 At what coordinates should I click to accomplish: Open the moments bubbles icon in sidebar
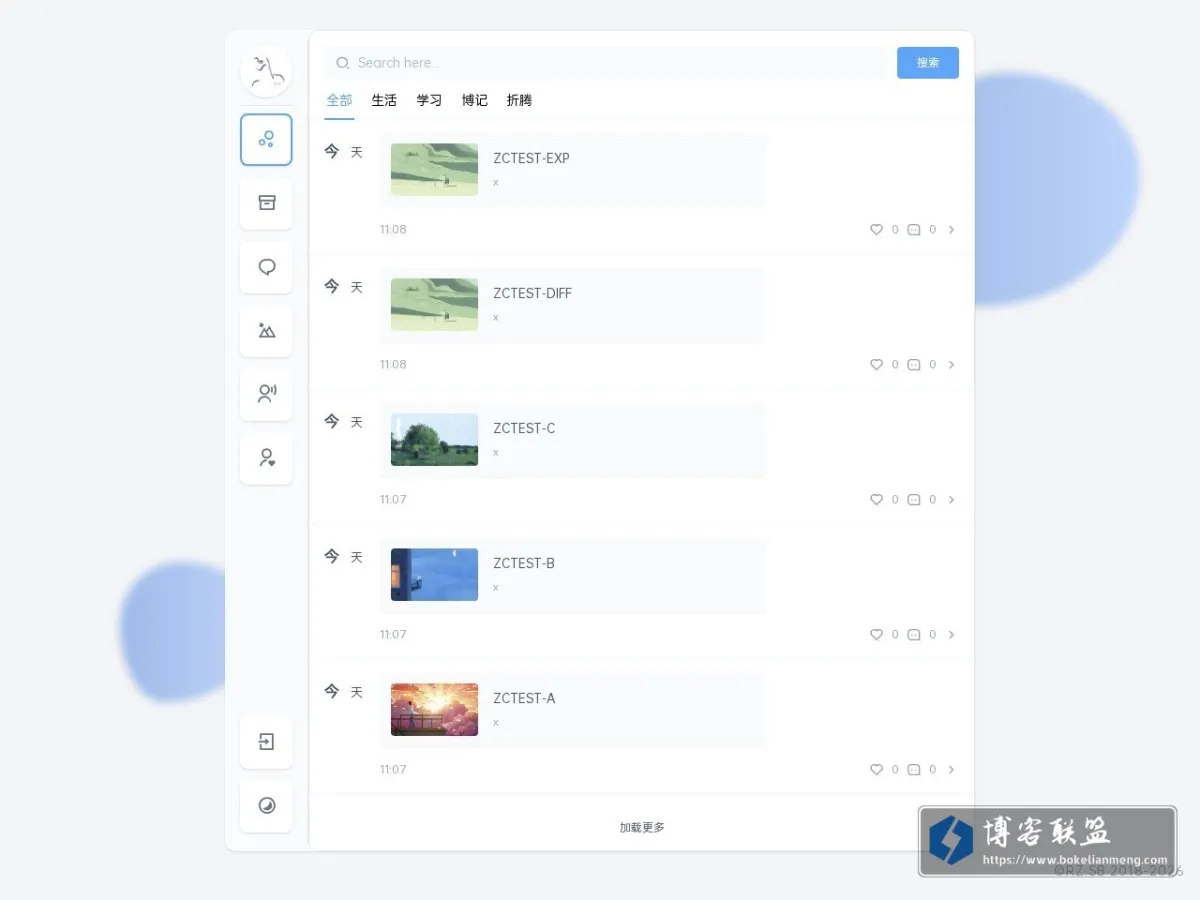(266, 139)
